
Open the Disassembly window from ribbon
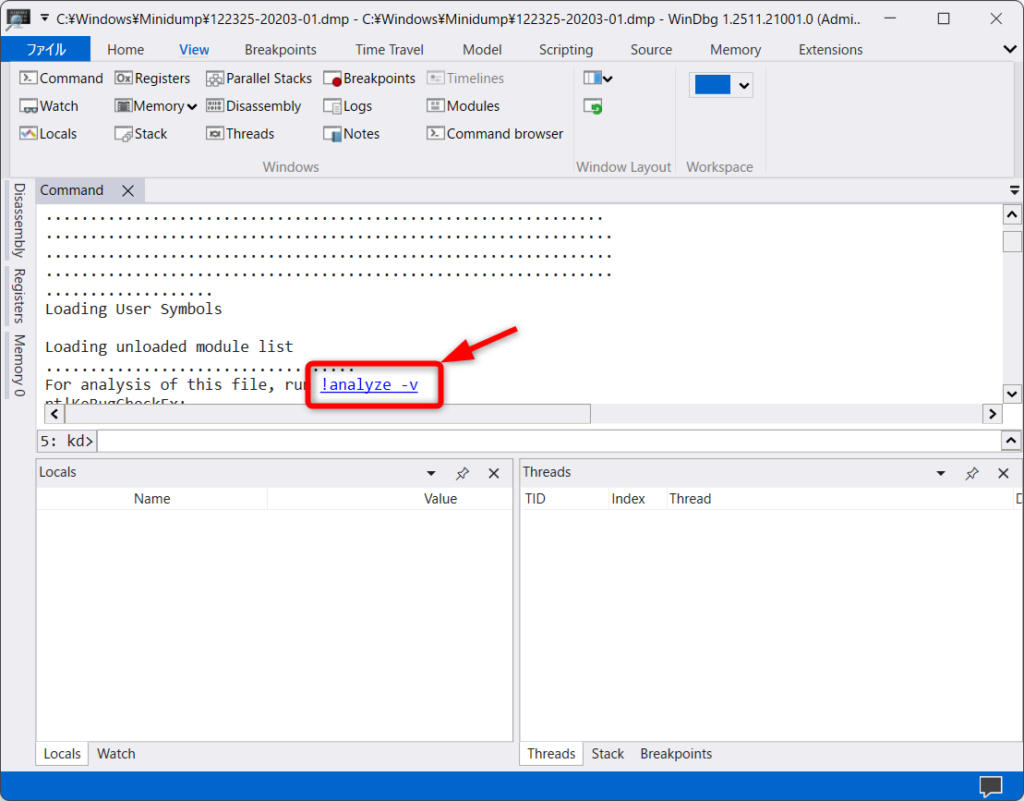coord(253,106)
